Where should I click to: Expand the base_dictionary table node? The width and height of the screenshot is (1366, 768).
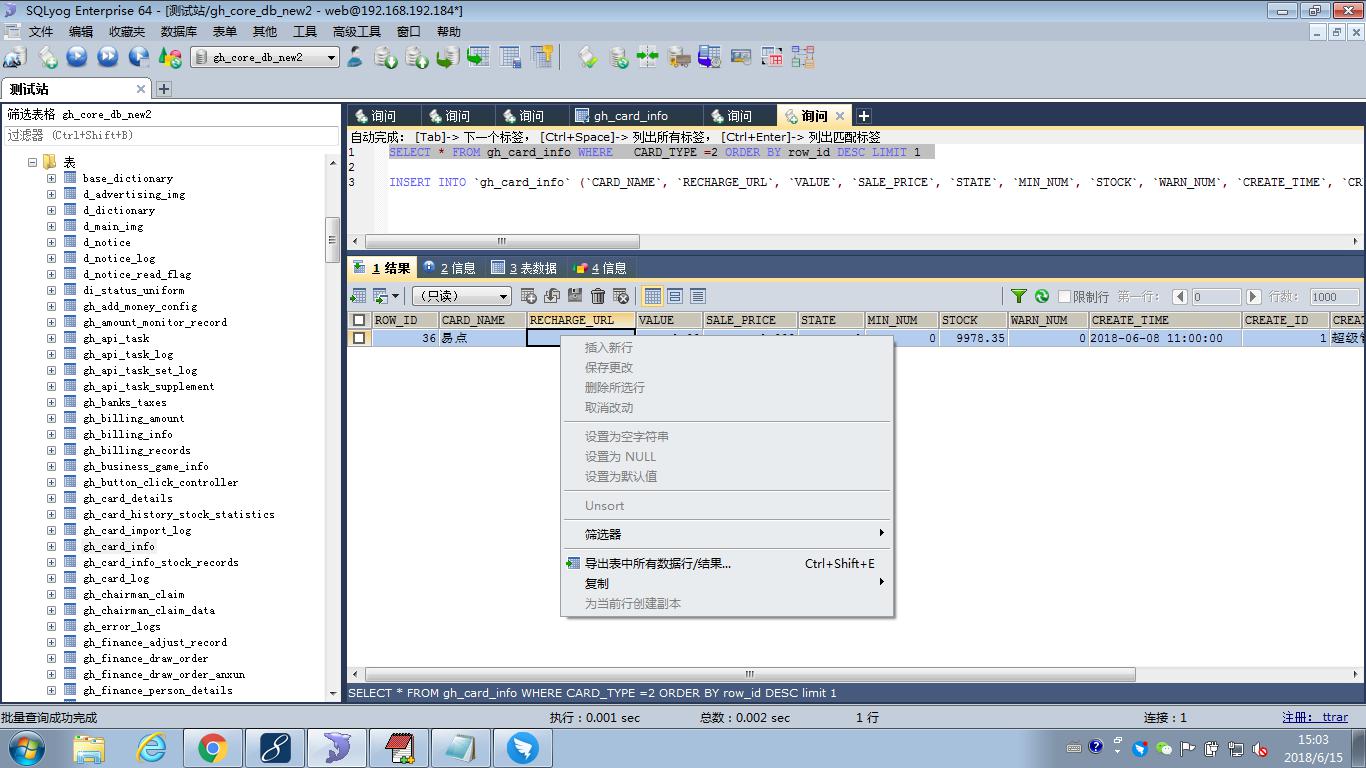pyautogui.click(x=52, y=179)
